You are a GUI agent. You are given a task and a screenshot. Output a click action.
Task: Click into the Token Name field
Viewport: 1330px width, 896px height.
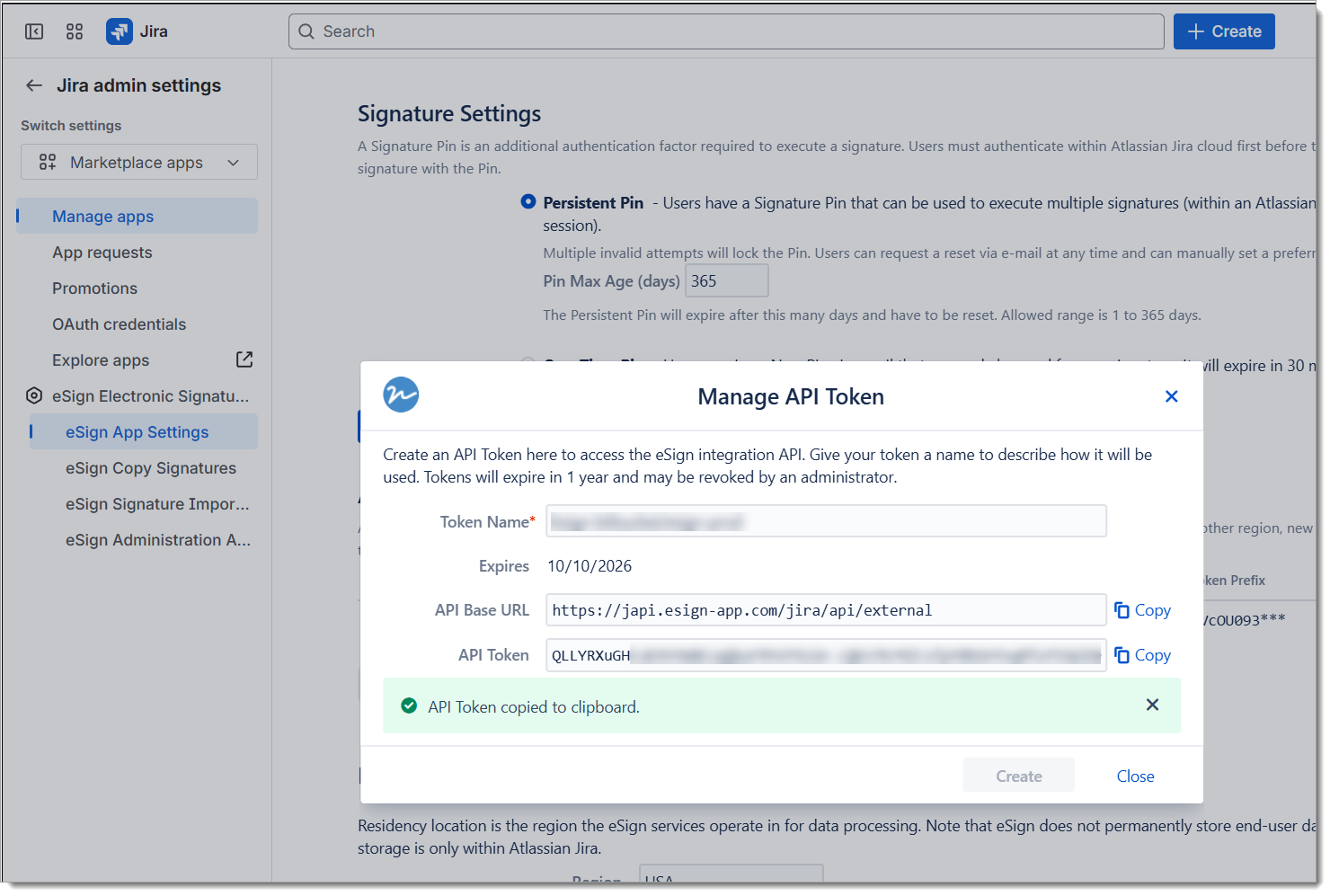click(x=825, y=521)
